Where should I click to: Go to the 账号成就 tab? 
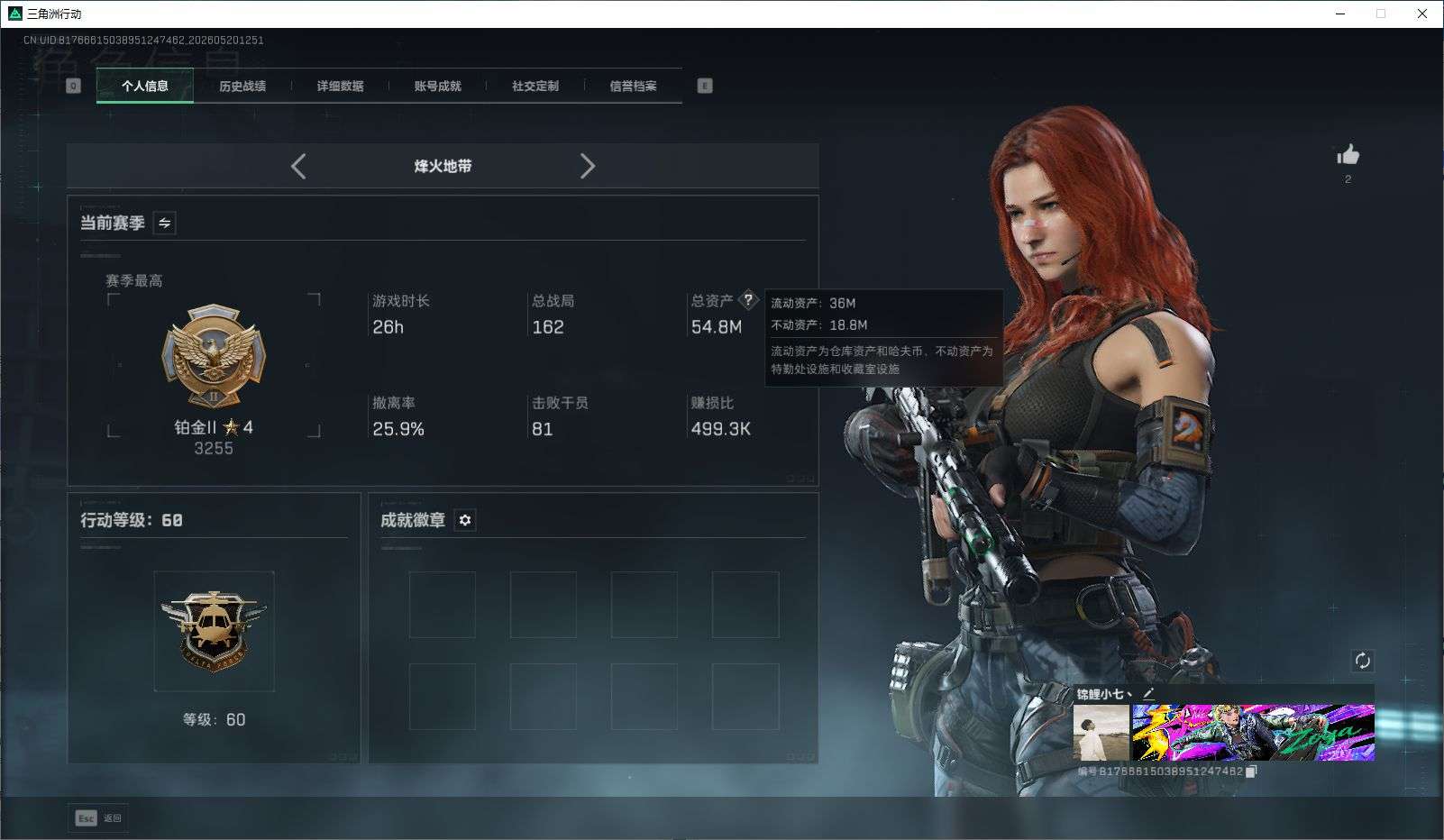click(x=437, y=86)
